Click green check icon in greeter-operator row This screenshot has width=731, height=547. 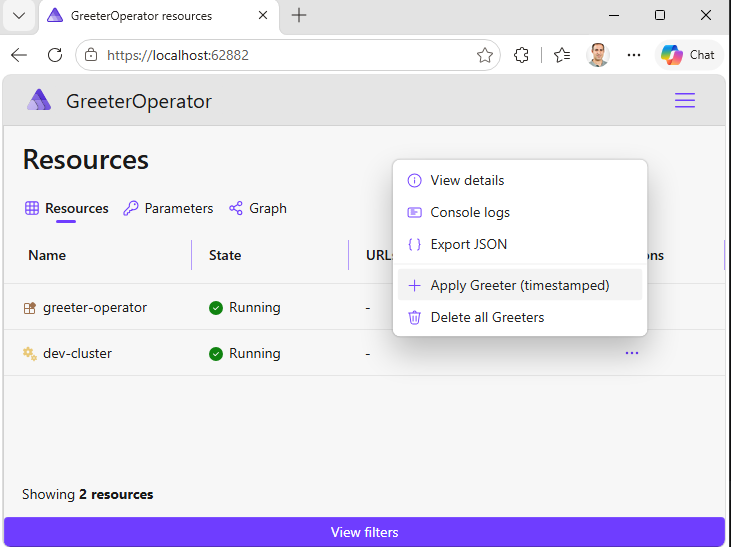pos(216,308)
